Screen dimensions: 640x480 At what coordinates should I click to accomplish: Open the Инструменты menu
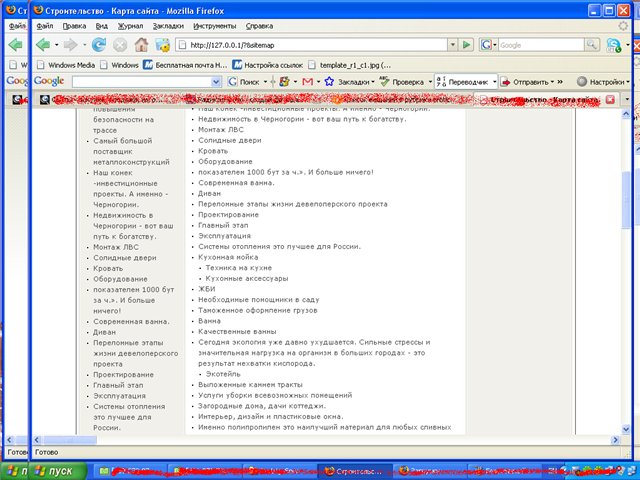pyautogui.click(x=214, y=25)
